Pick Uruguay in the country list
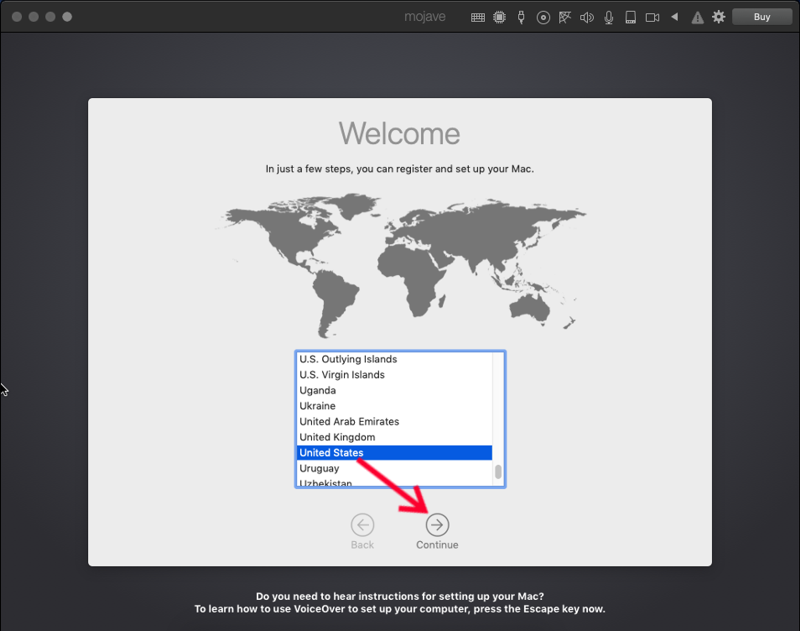This screenshot has height=631, width=800. click(x=319, y=468)
